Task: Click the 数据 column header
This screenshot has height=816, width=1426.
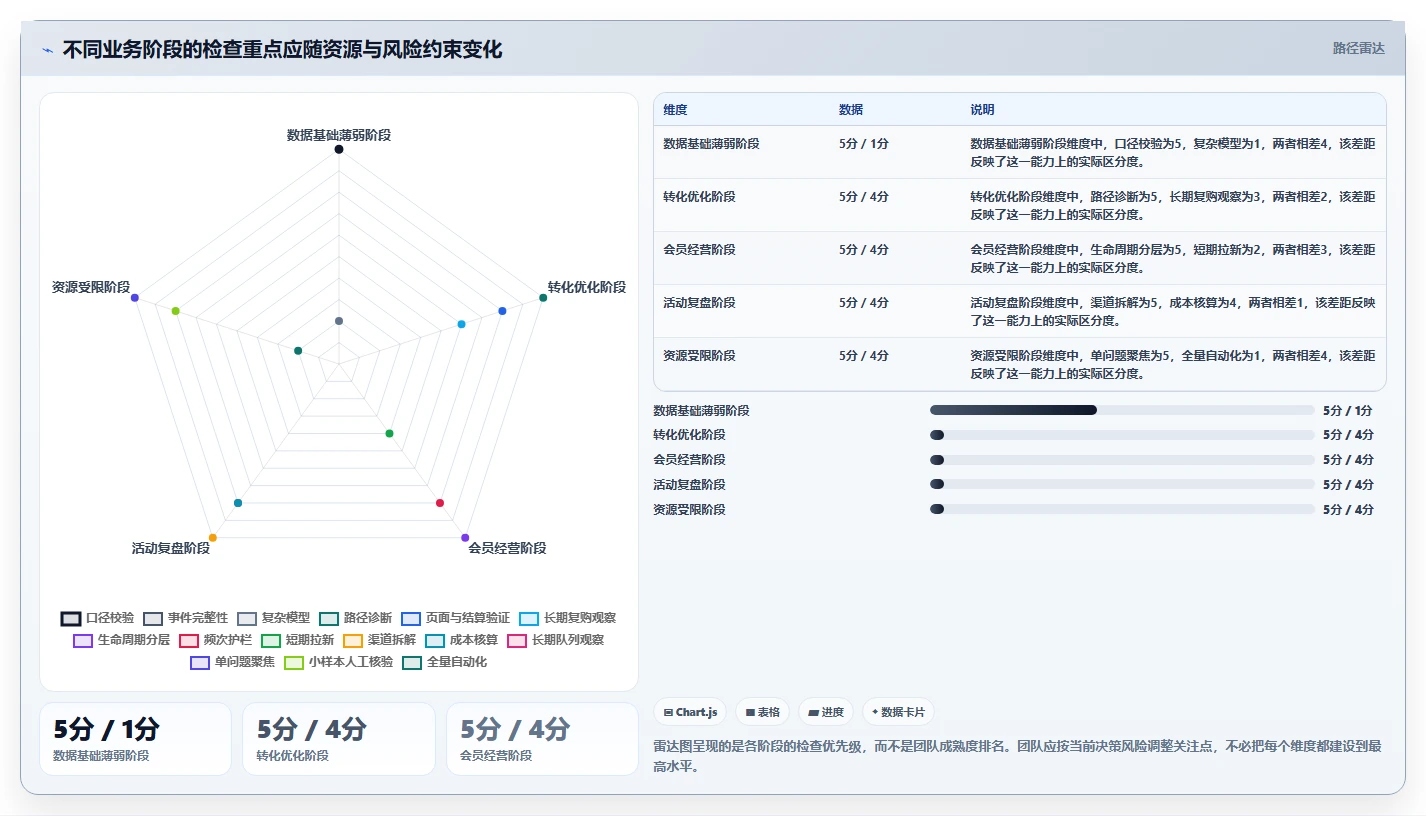Action: click(x=851, y=110)
